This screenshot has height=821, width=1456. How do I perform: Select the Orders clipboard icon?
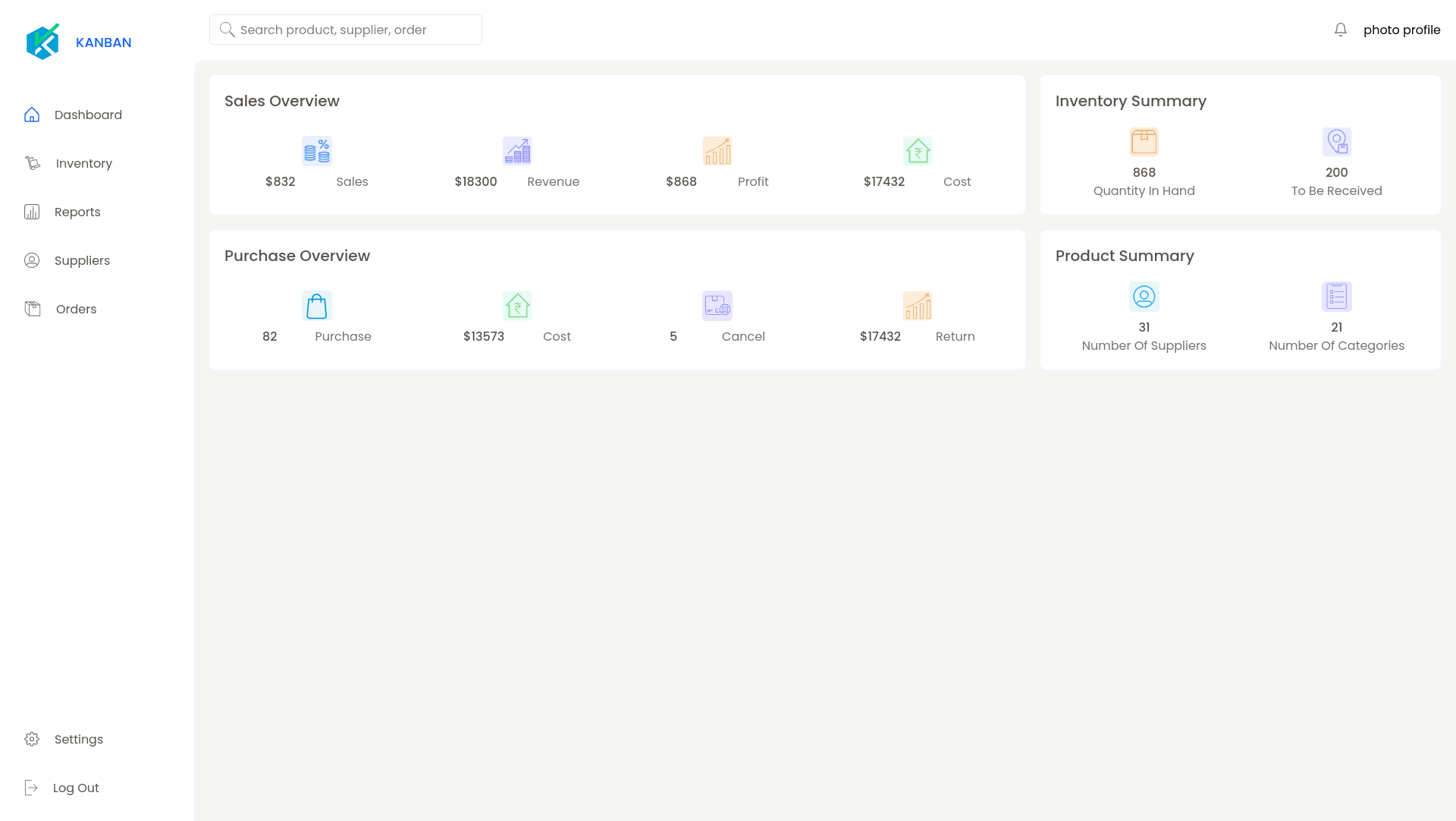(x=32, y=309)
